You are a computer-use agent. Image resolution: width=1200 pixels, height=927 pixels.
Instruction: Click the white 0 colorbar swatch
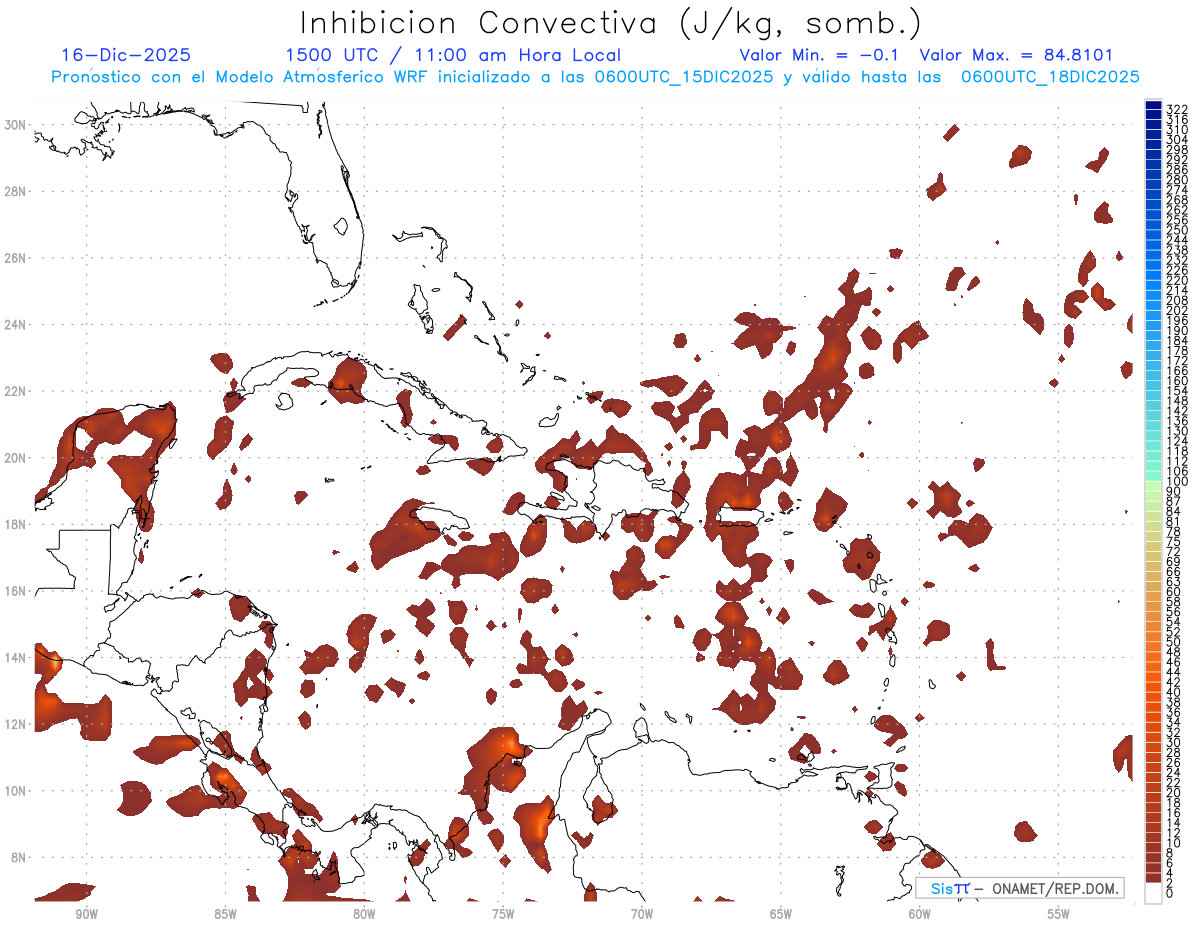[x=1154, y=893]
